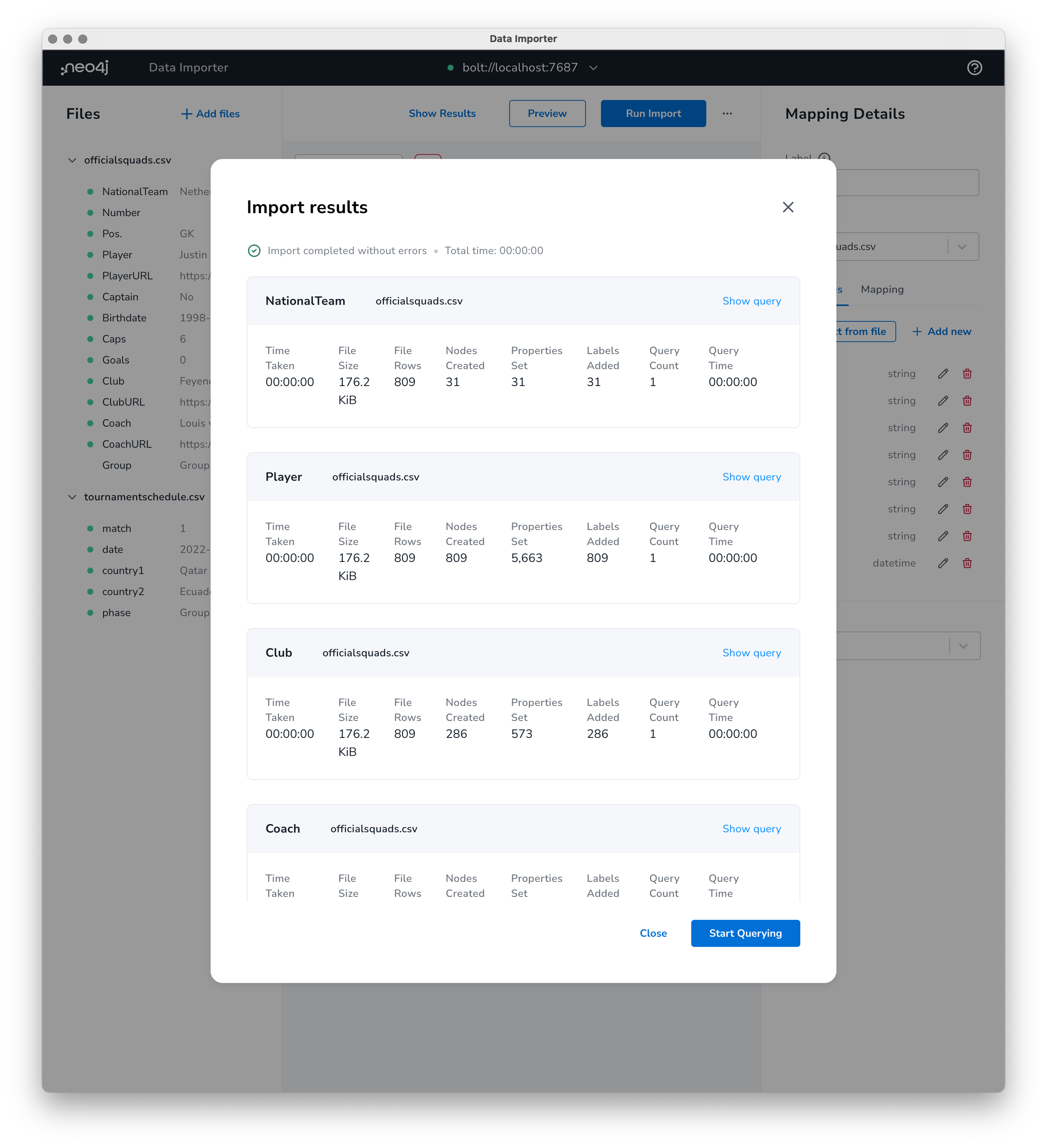This screenshot has width=1047, height=1148.
Task: Delete the seventh string property row
Action: point(967,536)
